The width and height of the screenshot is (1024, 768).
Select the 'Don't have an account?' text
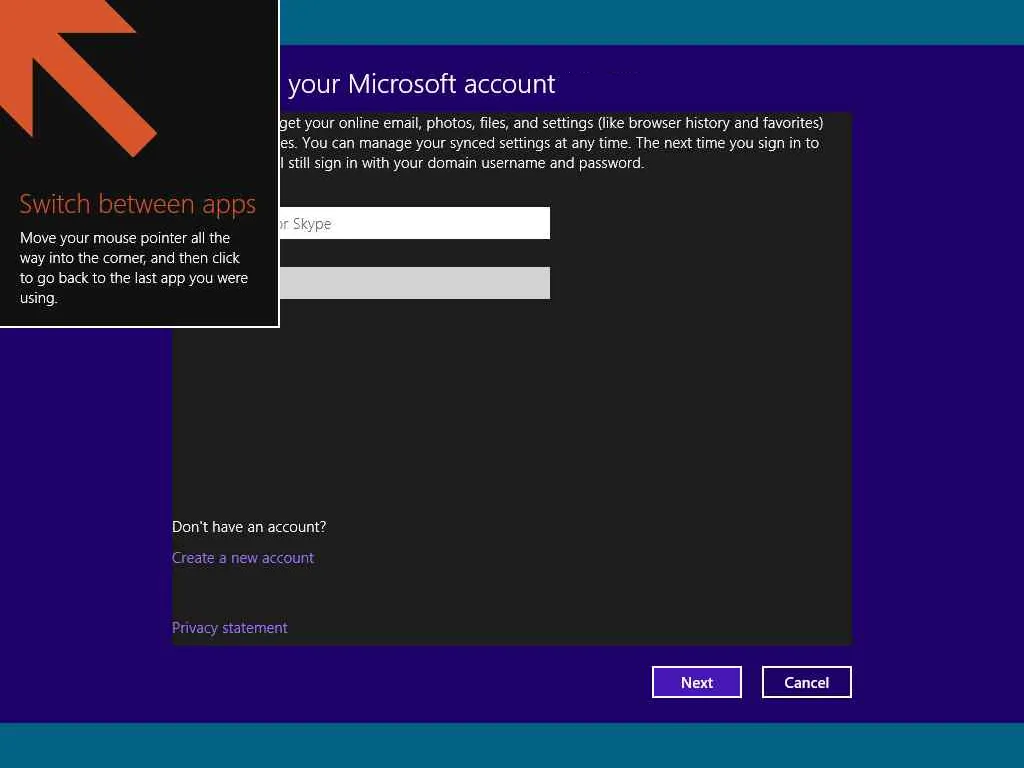click(249, 526)
